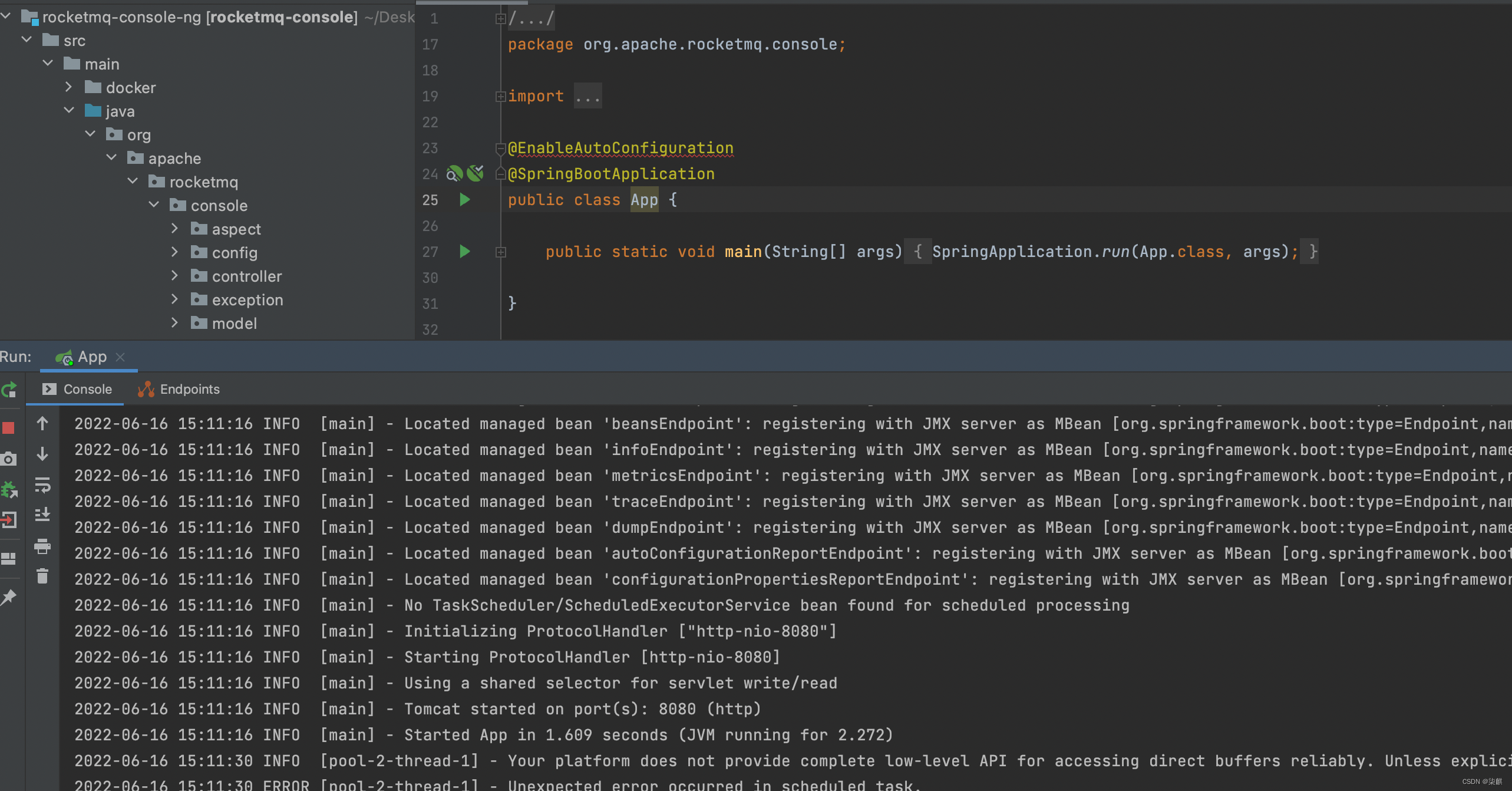Click the 'Starting ProtocolHandler [http-nio-8080]' log line

point(427,657)
